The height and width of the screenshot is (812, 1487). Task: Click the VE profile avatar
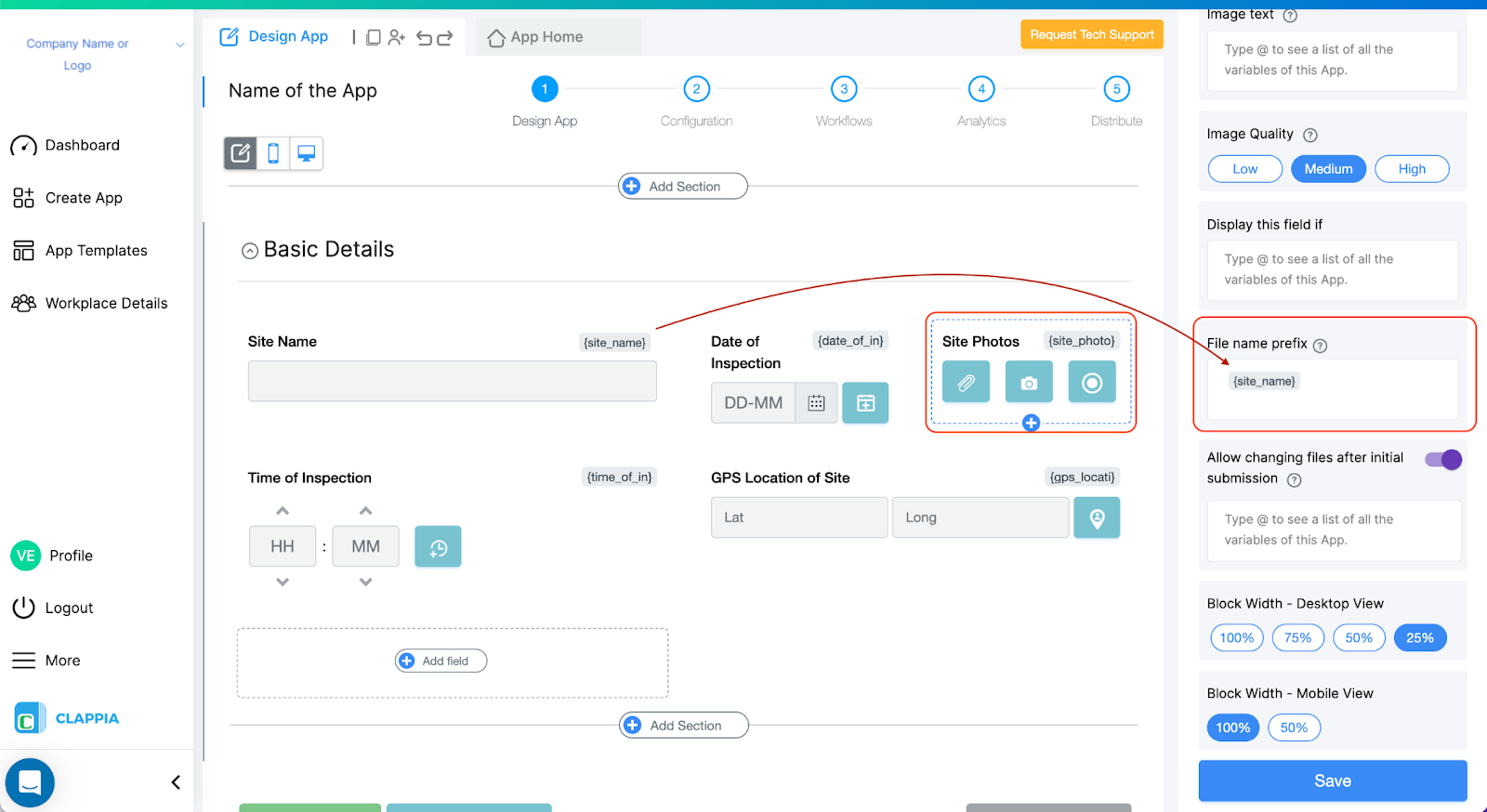click(26, 556)
